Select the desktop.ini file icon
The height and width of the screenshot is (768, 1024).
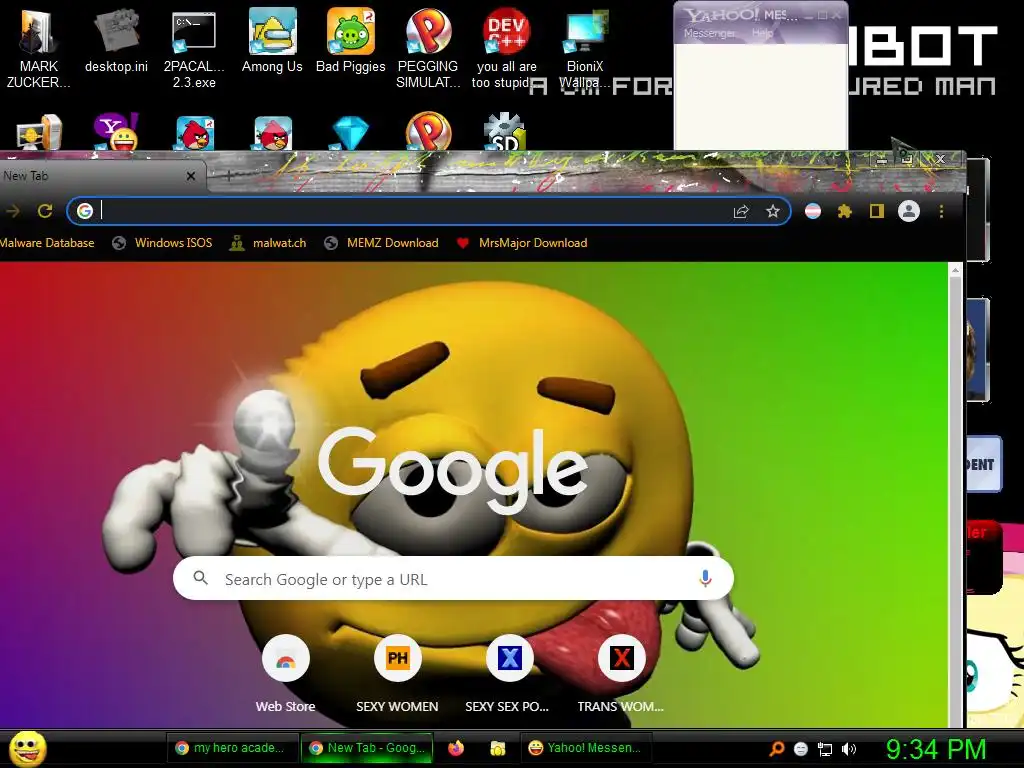[116, 40]
